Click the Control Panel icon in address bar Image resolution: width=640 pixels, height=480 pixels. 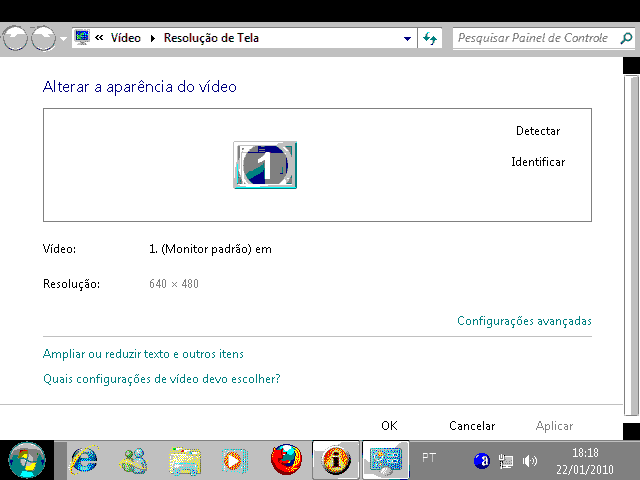point(82,38)
